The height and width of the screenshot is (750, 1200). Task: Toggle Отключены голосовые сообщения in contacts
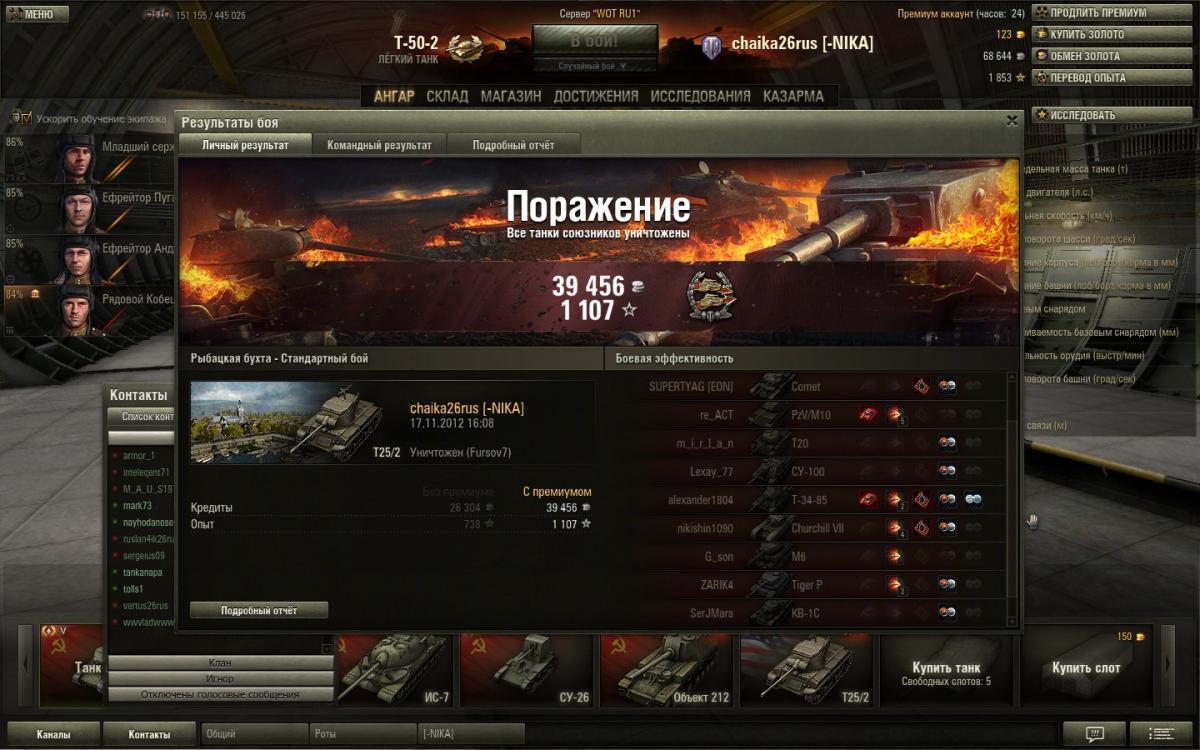220,694
